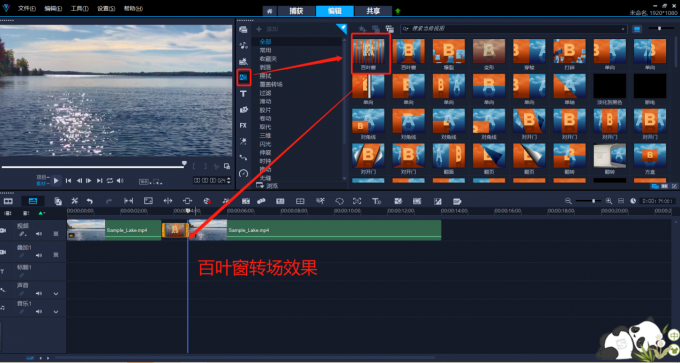680x363 pixels.
Task: Go to previous frame in preview
Action: [x=79, y=180]
